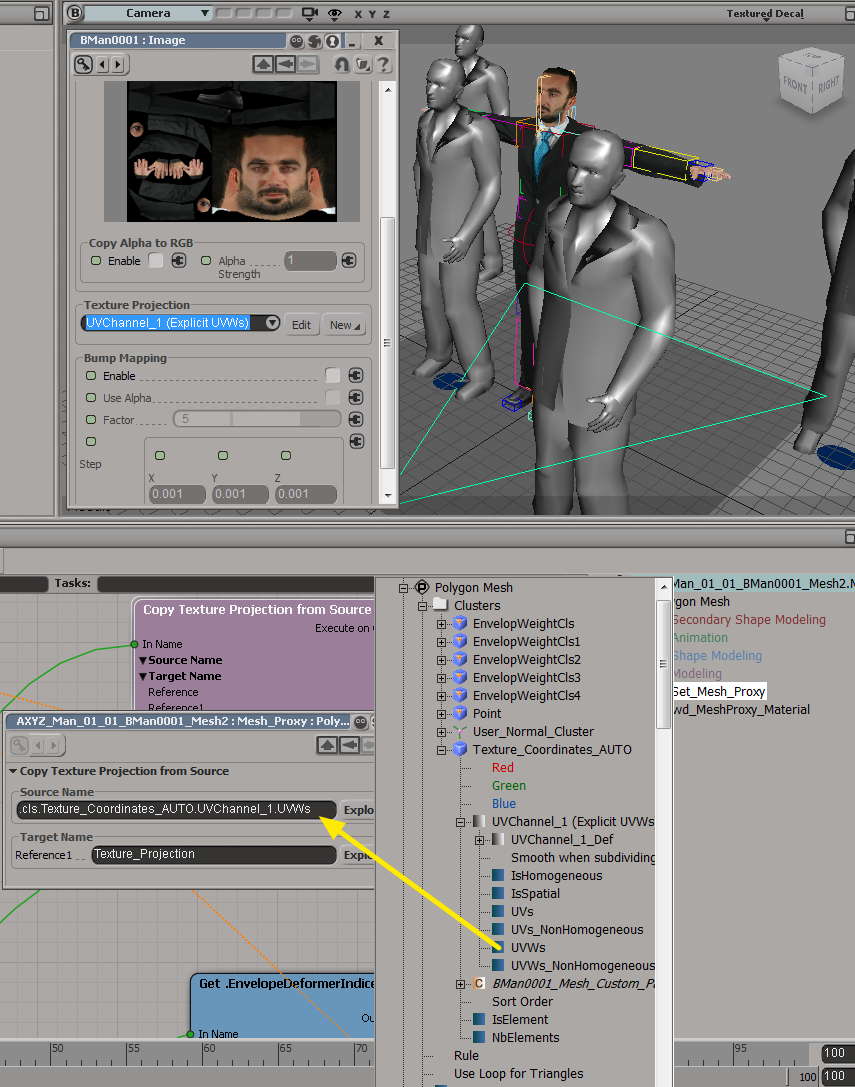Click the navigation cube in the viewport
The height and width of the screenshot is (1087, 855).
point(810,81)
